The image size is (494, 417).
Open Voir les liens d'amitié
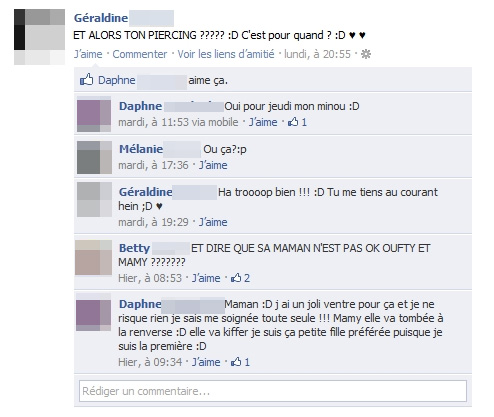[226, 54]
